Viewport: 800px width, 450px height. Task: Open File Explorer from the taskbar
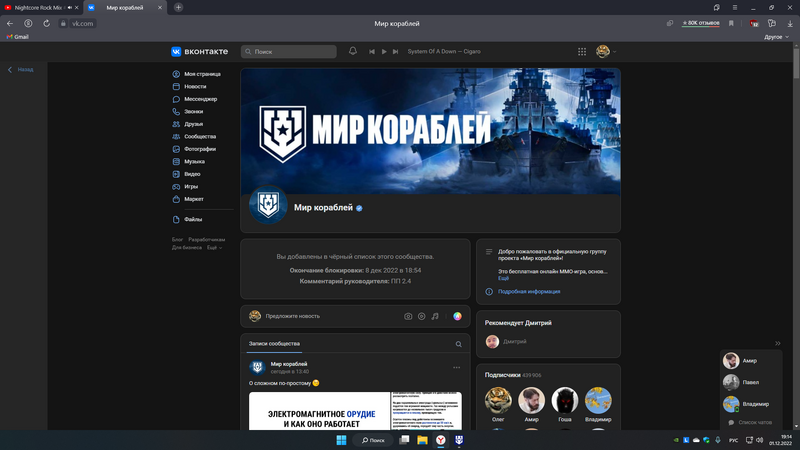point(422,440)
